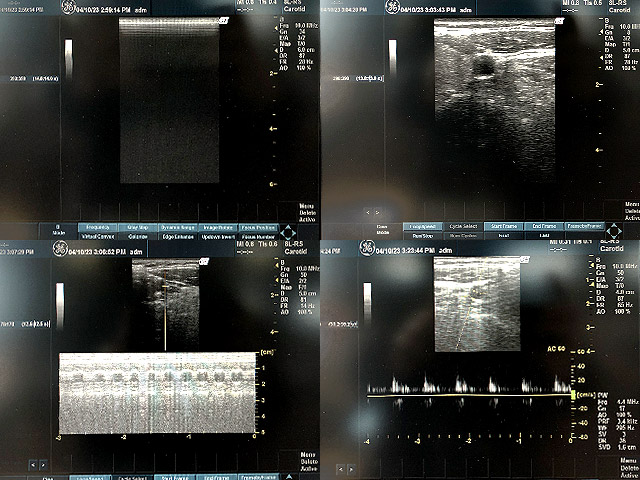Click the Carotid preset label on the top-left screen
This screenshot has width=640, height=480.
click(294, 9)
